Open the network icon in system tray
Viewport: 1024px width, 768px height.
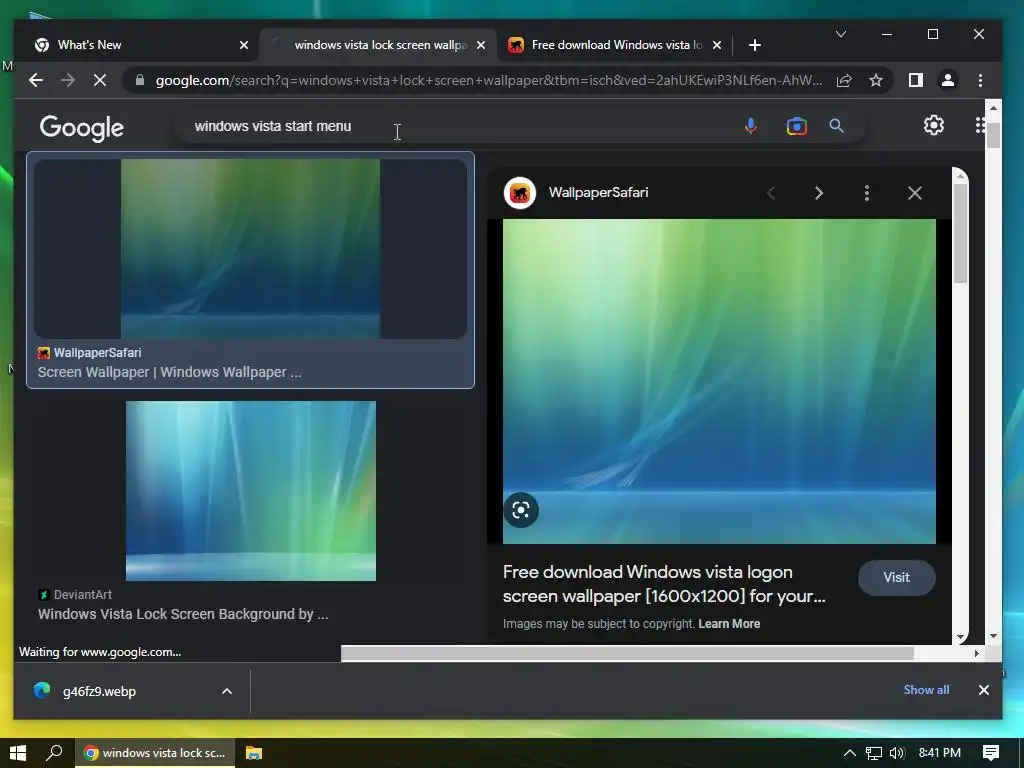[x=874, y=753]
